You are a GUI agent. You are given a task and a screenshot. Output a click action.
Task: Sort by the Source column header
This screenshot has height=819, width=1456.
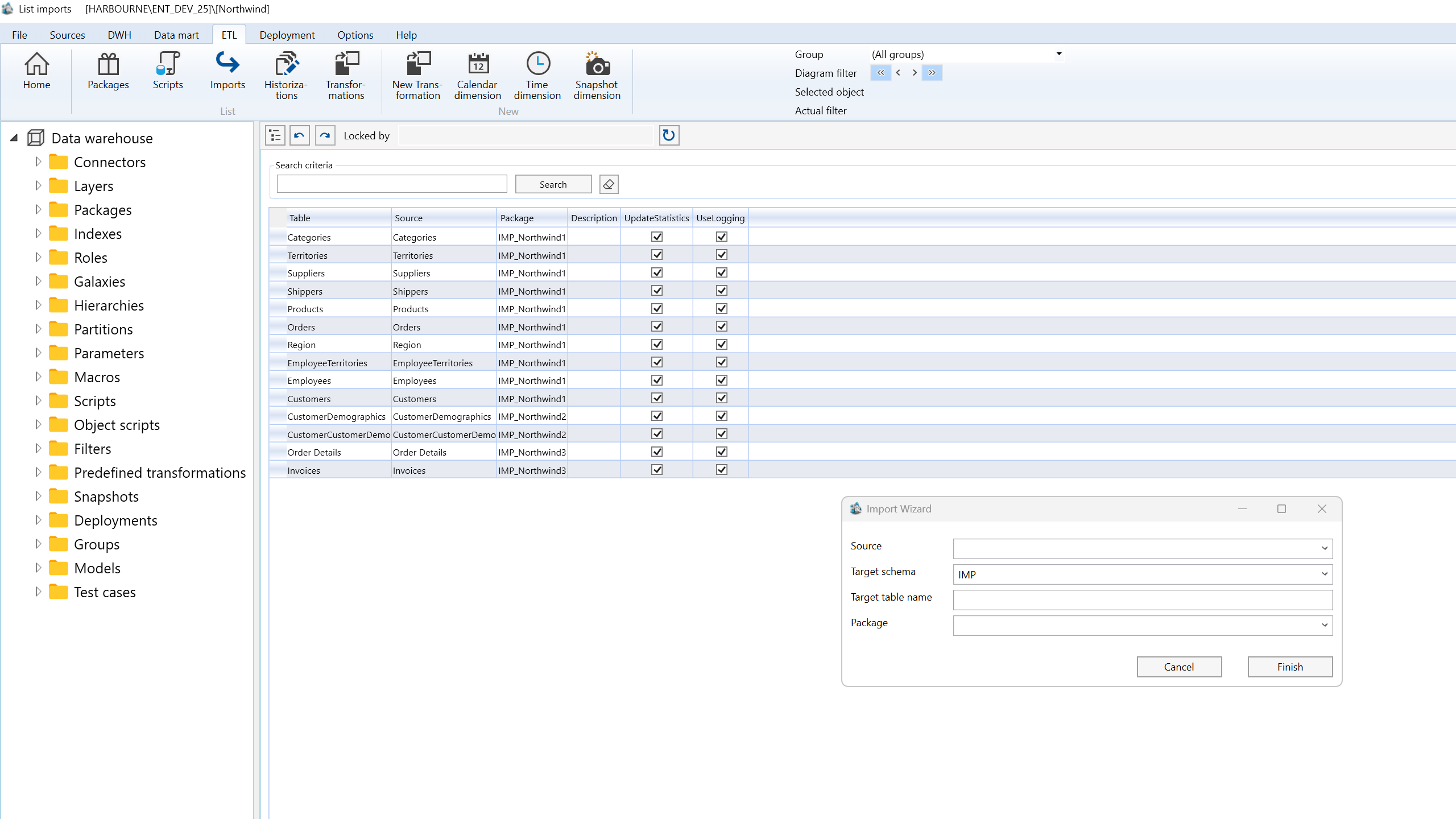[x=444, y=218]
